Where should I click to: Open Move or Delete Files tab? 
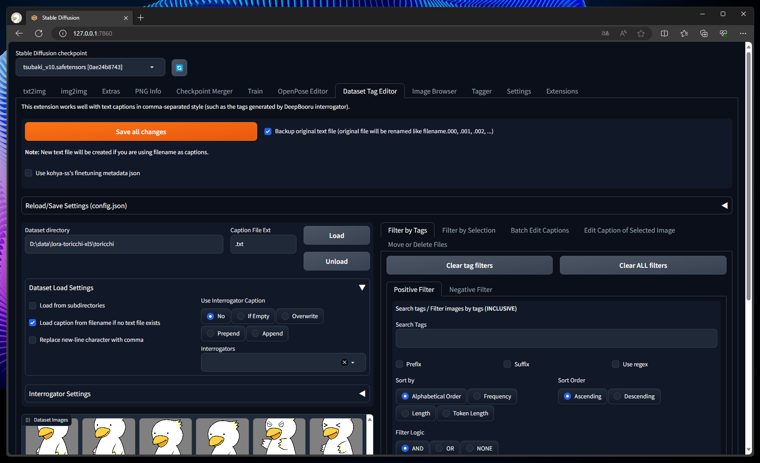[x=417, y=244]
